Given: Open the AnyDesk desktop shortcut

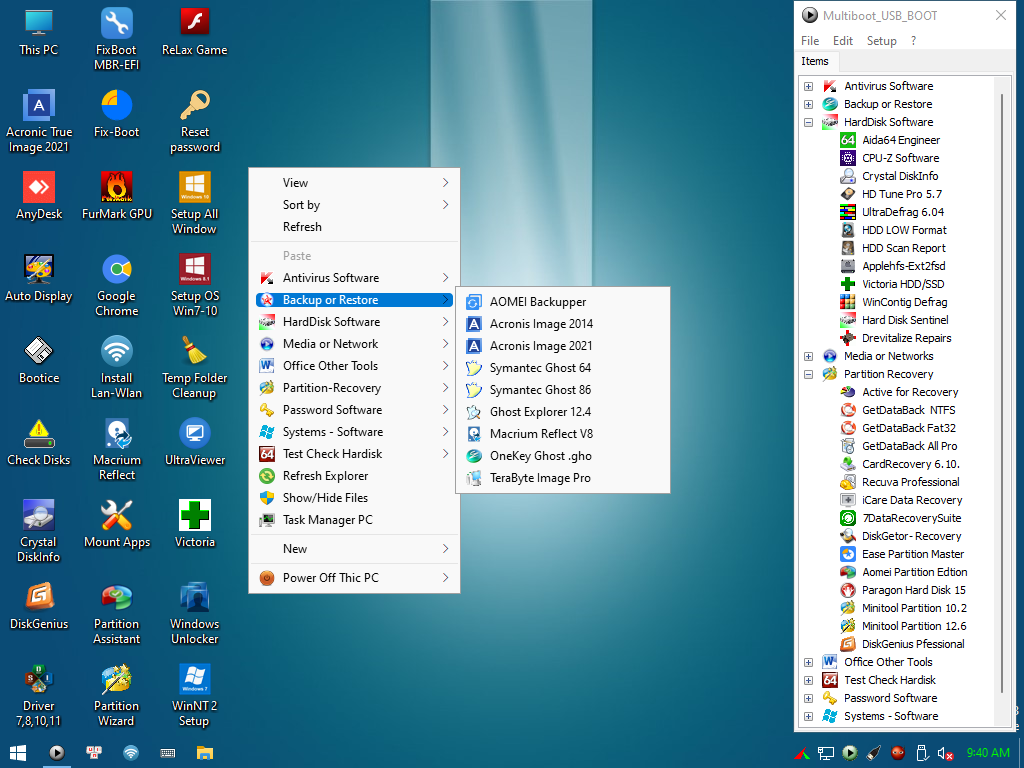Looking at the screenshot, I should tap(38, 188).
